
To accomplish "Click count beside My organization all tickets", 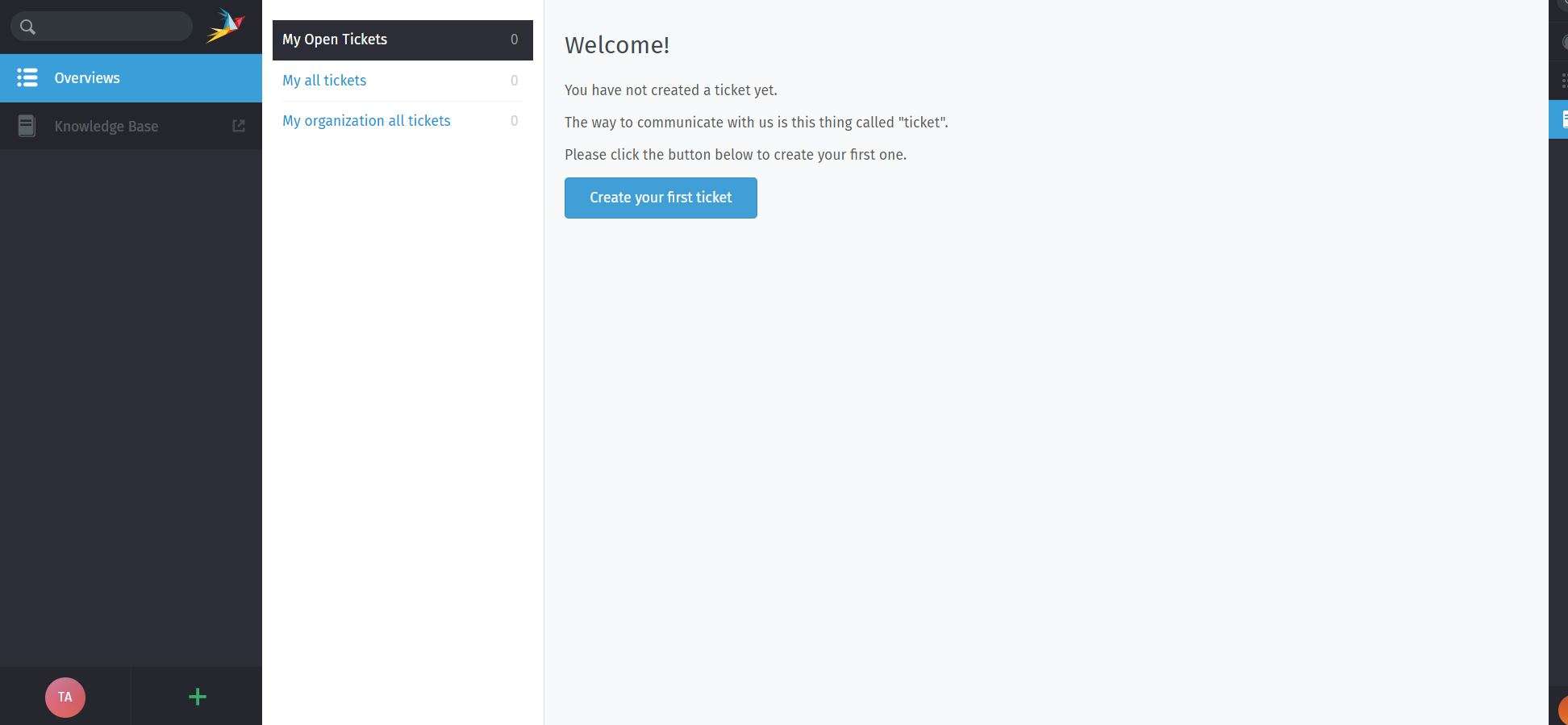I will tap(514, 121).
